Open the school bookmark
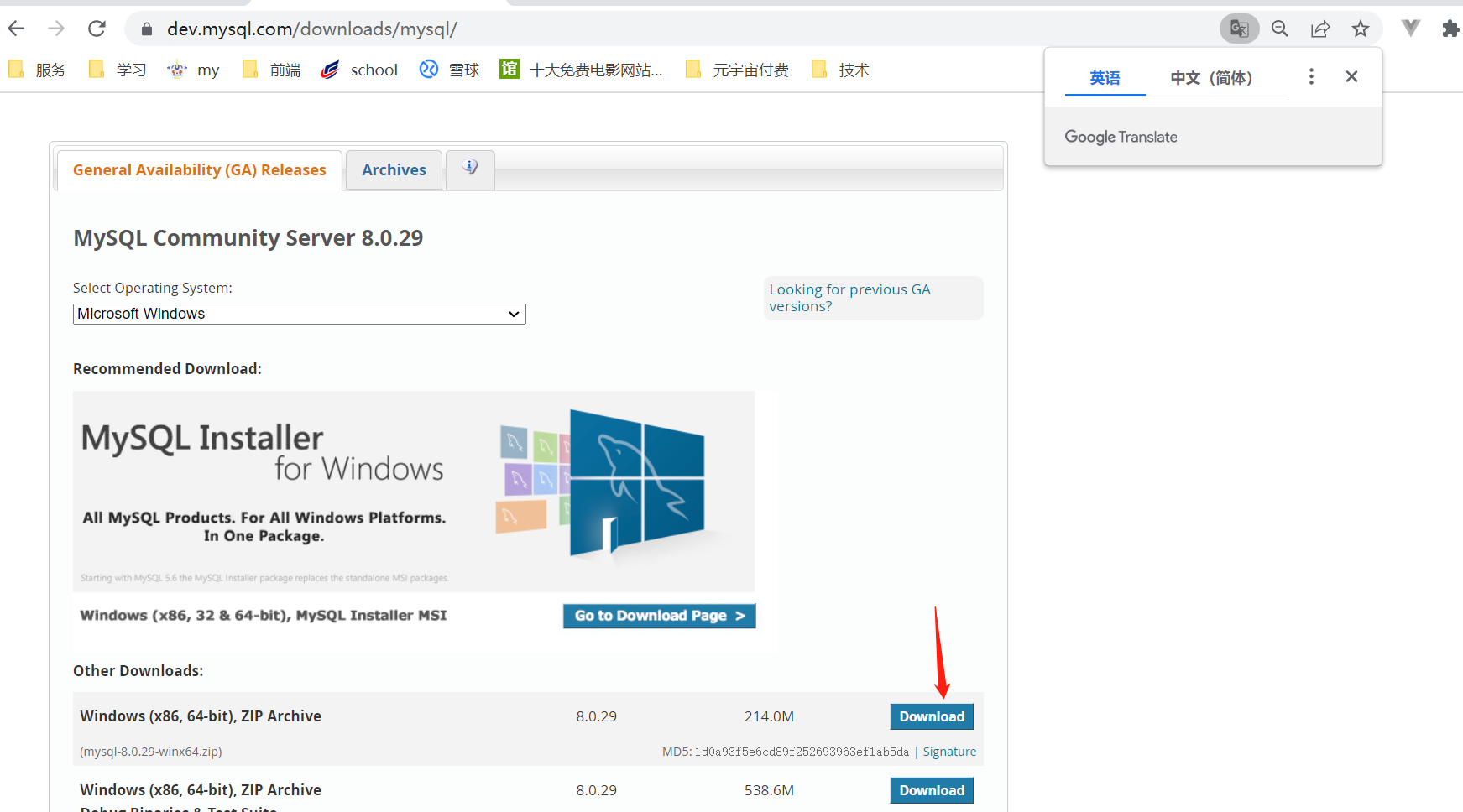This screenshot has height=812, width=1463. [359, 70]
